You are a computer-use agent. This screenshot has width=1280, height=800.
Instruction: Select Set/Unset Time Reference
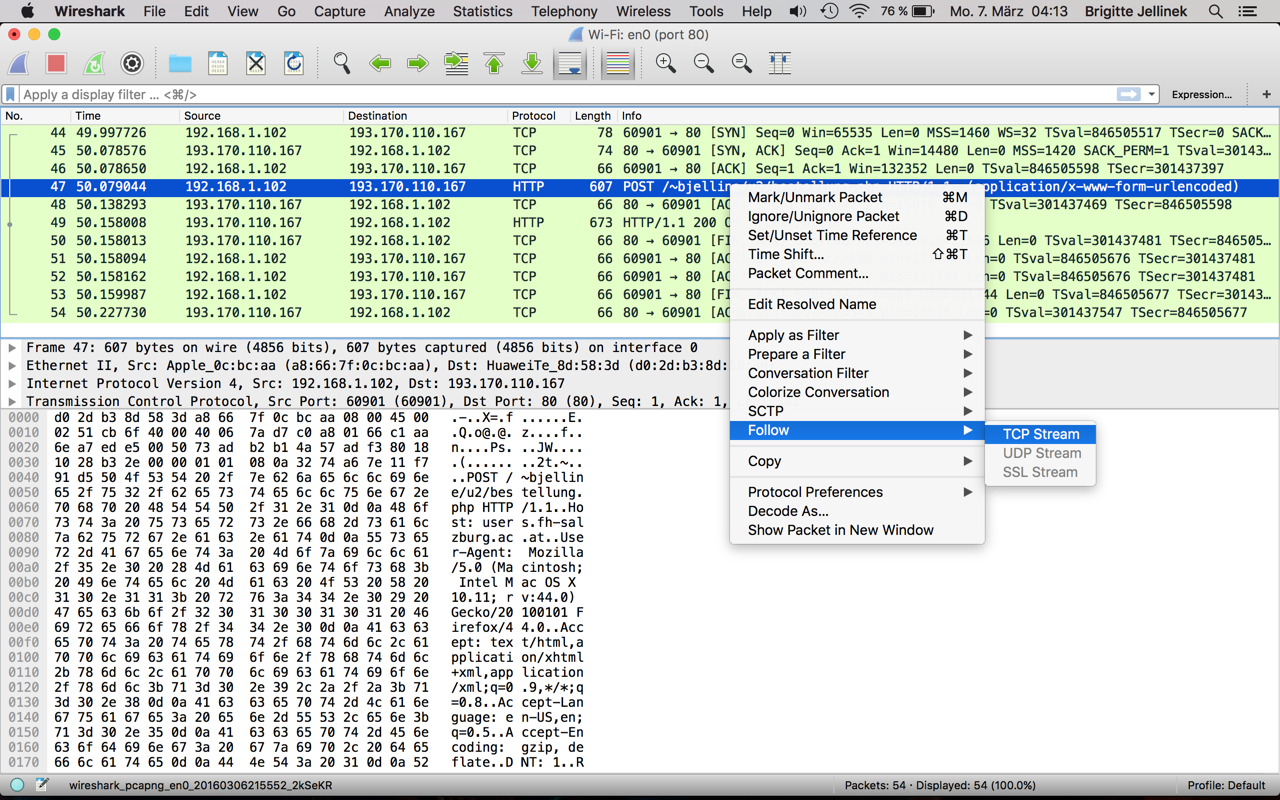pos(857,235)
